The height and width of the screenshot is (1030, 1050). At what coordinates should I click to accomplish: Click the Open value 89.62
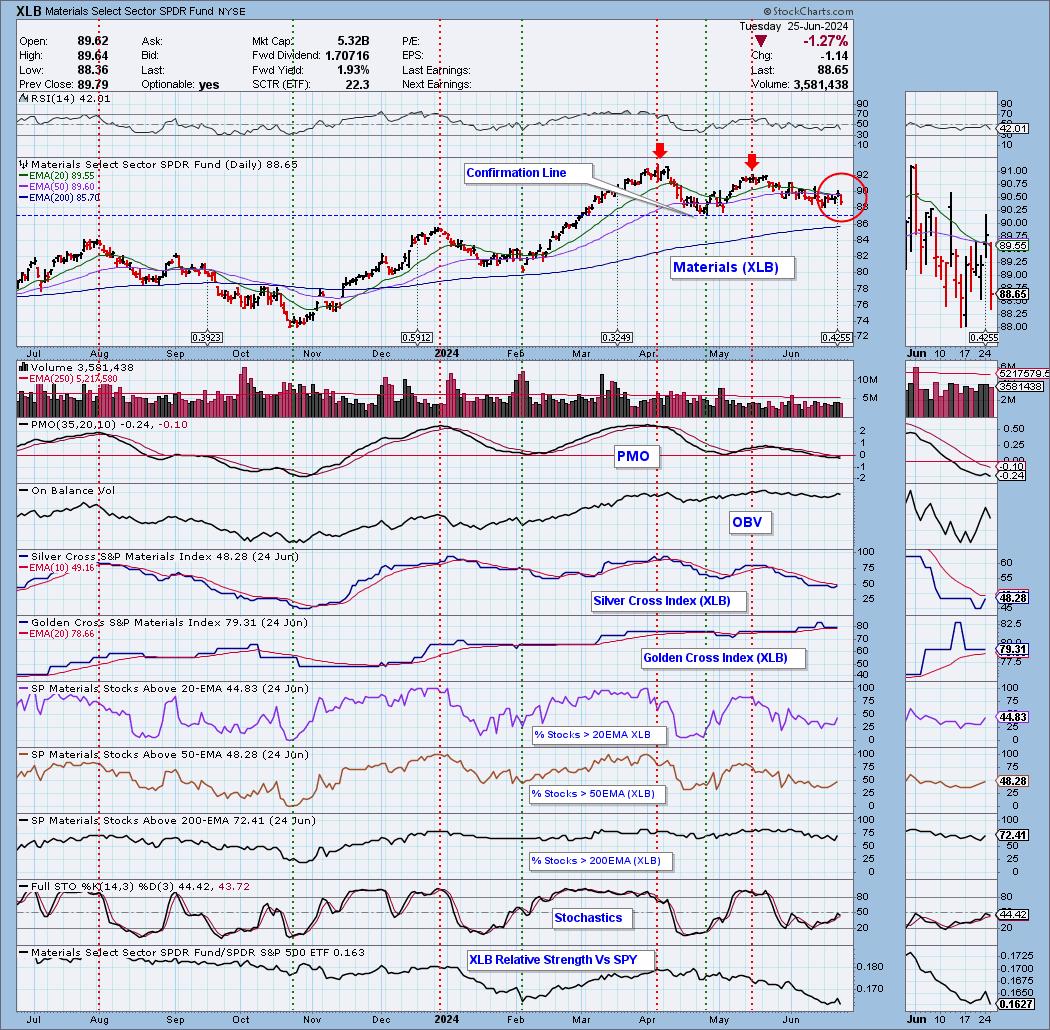(92, 41)
